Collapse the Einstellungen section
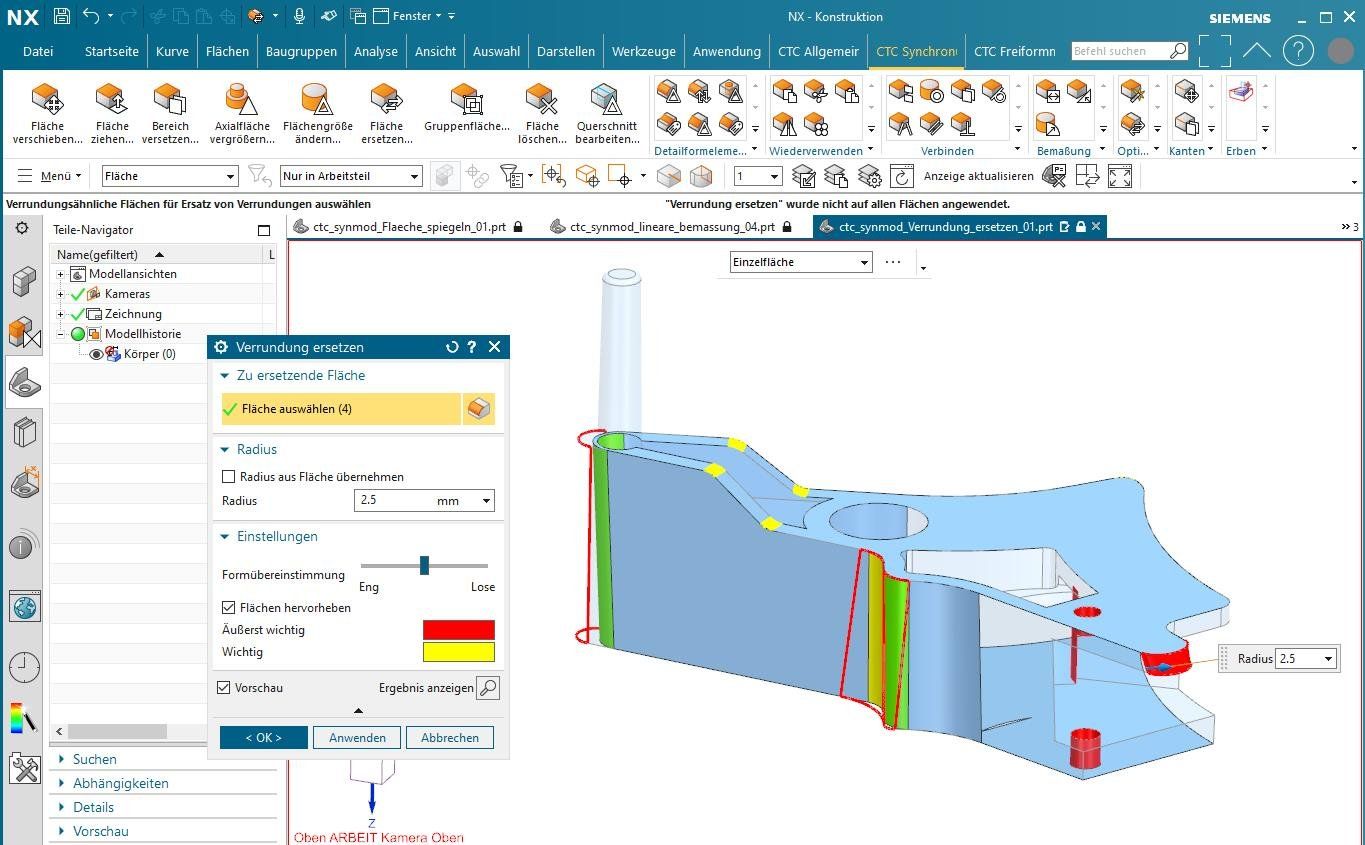 coord(225,537)
